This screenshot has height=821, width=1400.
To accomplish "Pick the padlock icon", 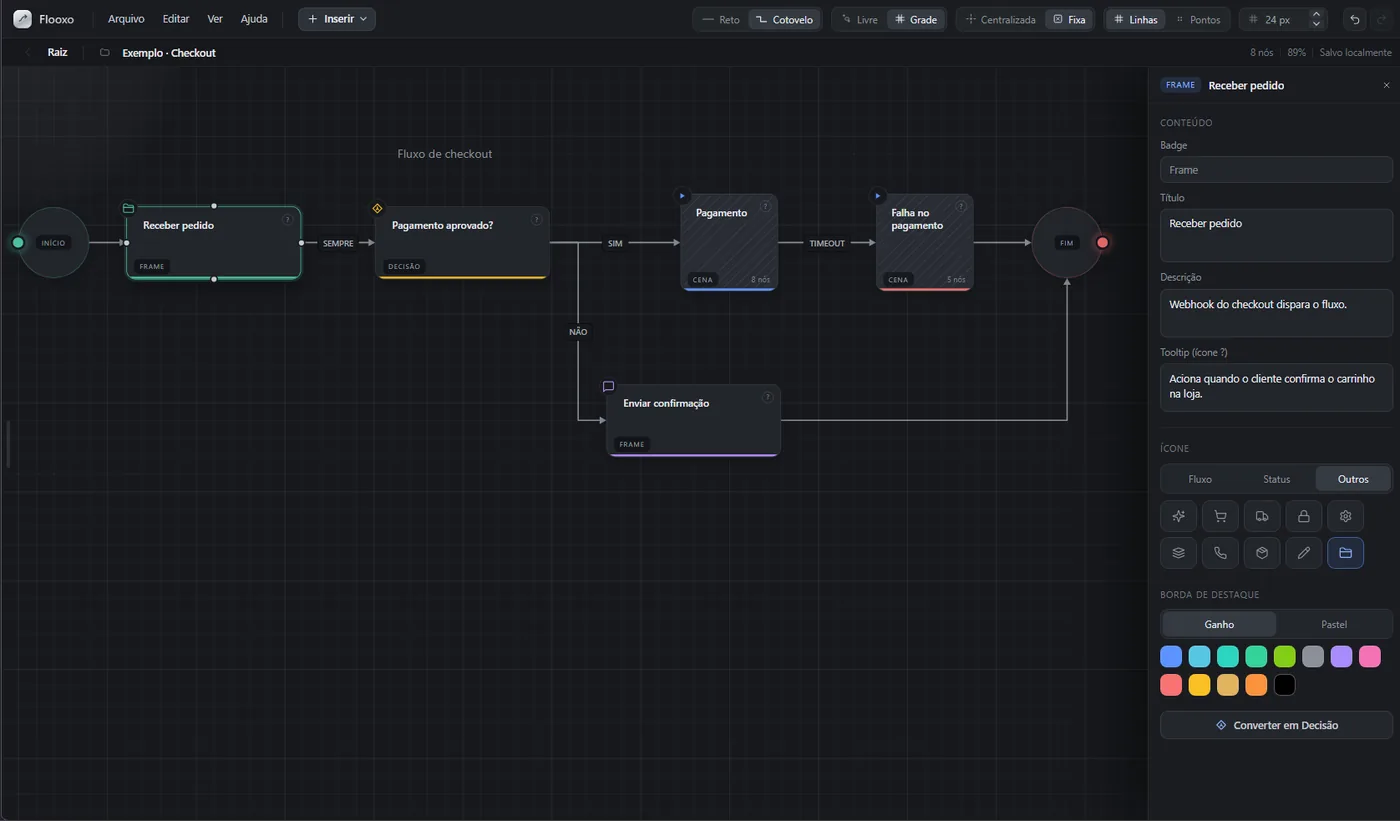I will [x=1304, y=516].
